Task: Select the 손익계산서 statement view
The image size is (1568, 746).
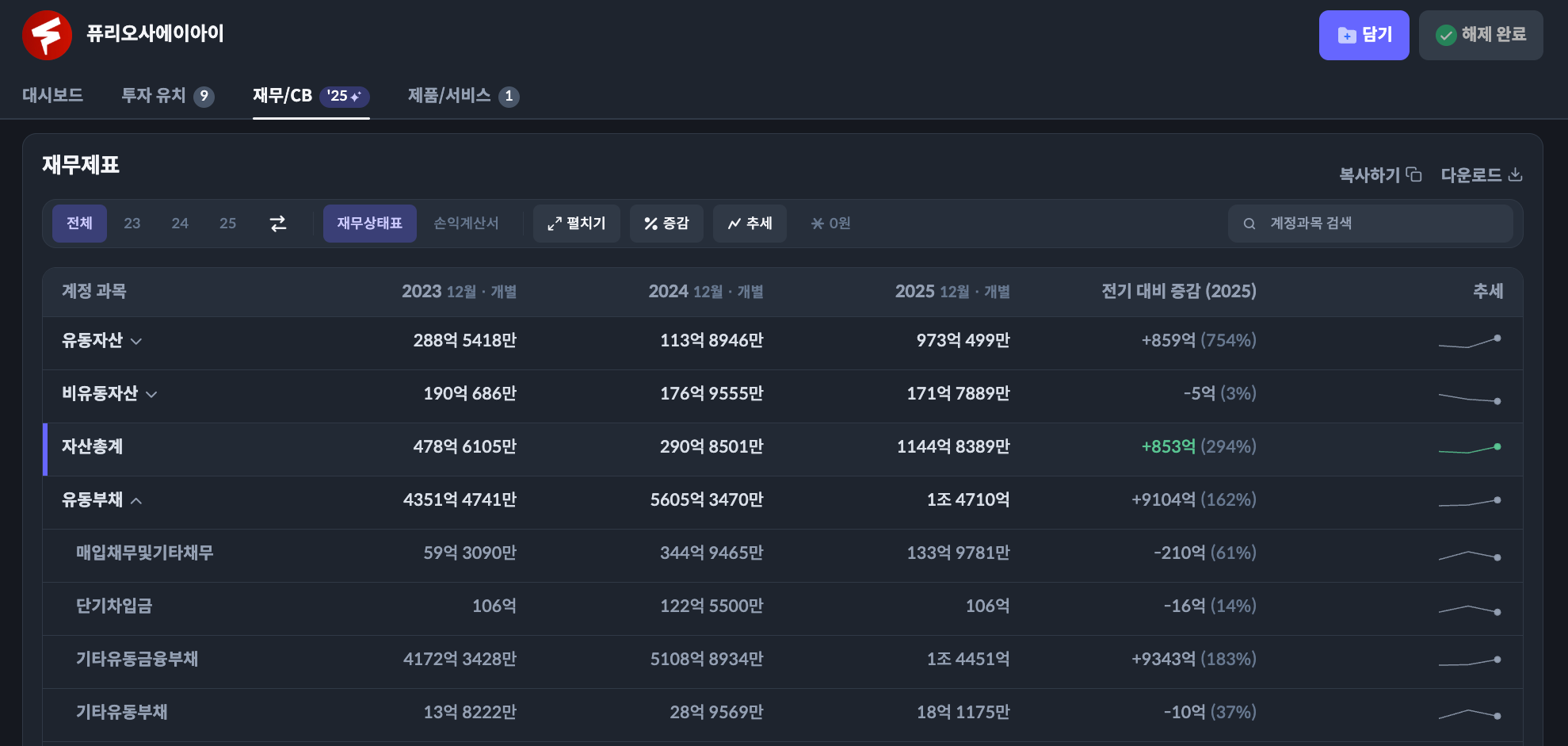Action: point(466,224)
